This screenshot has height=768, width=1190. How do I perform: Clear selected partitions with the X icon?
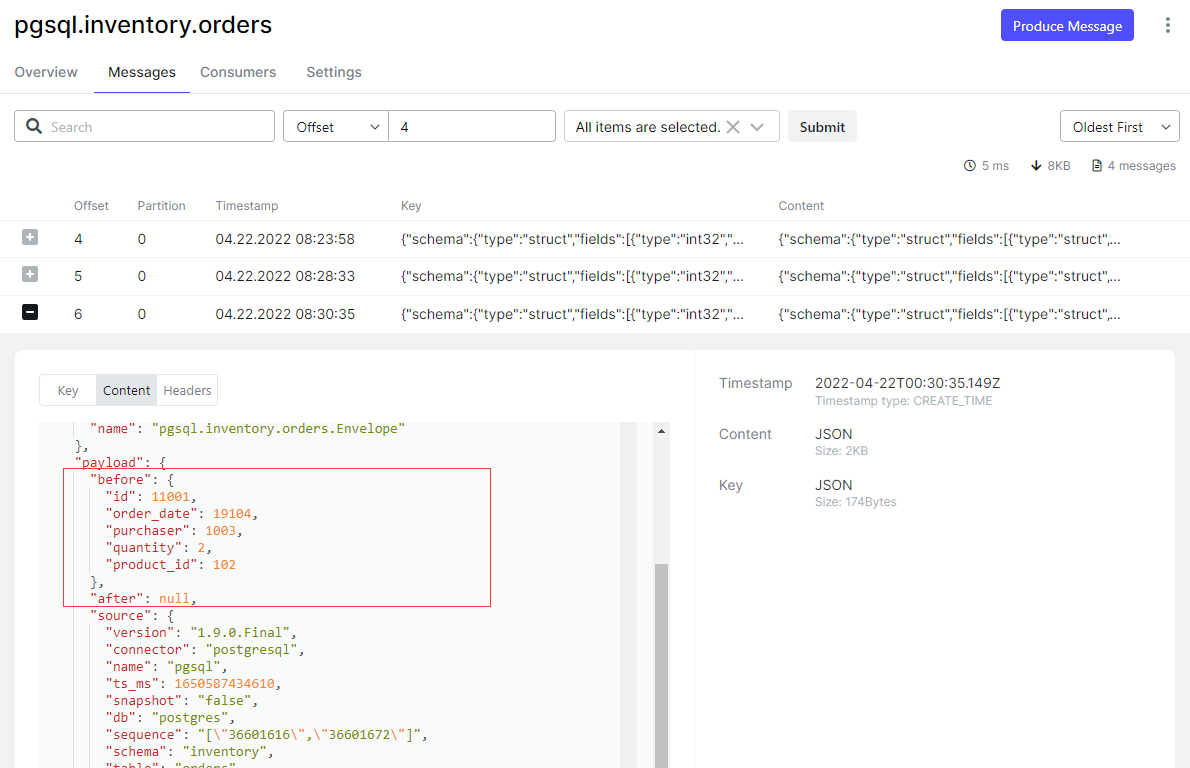[732, 127]
